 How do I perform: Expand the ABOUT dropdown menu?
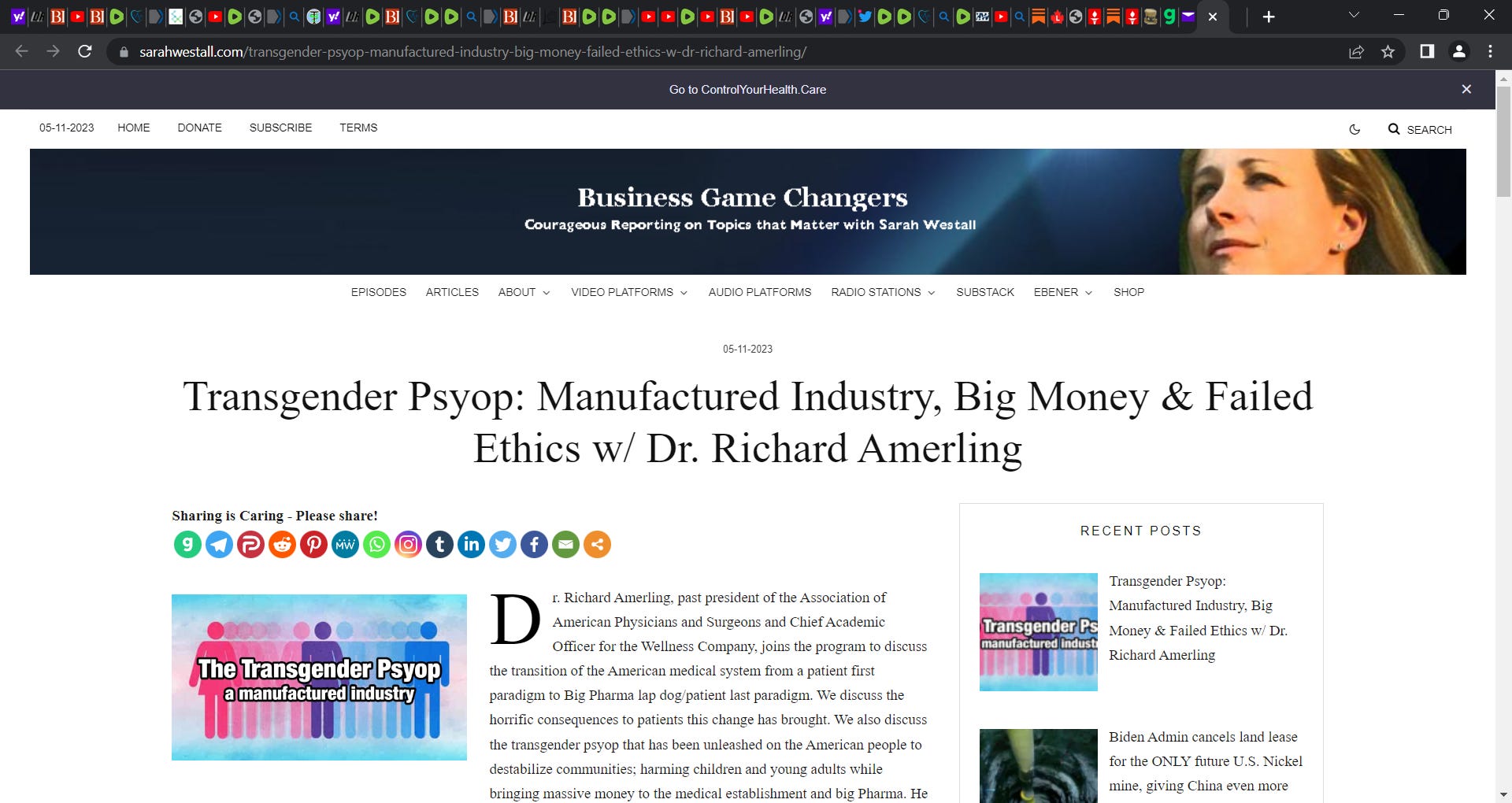(x=524, y=292)
